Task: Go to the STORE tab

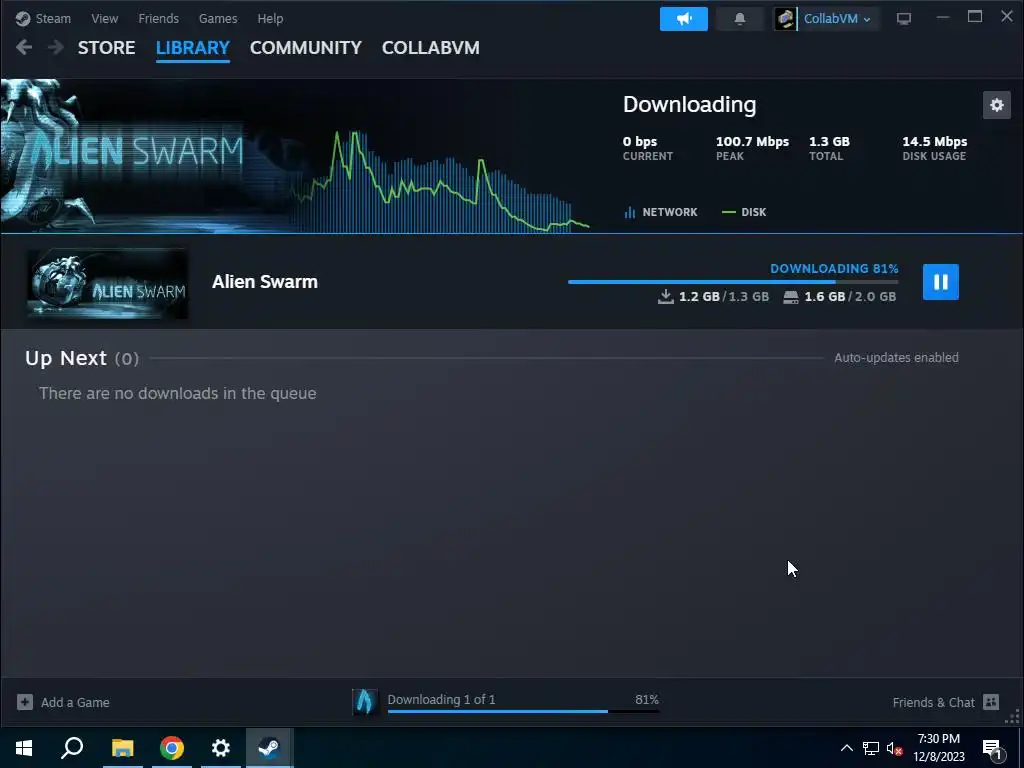Action: point(106,48)
